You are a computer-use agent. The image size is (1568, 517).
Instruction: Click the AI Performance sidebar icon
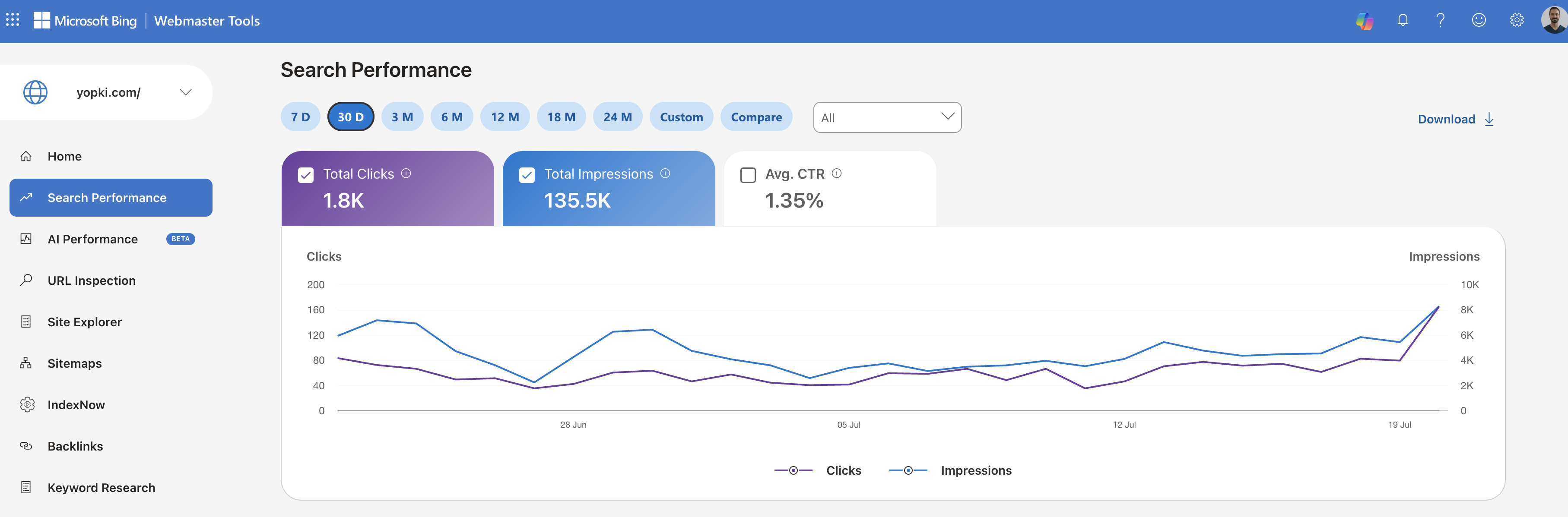point(25,239)
